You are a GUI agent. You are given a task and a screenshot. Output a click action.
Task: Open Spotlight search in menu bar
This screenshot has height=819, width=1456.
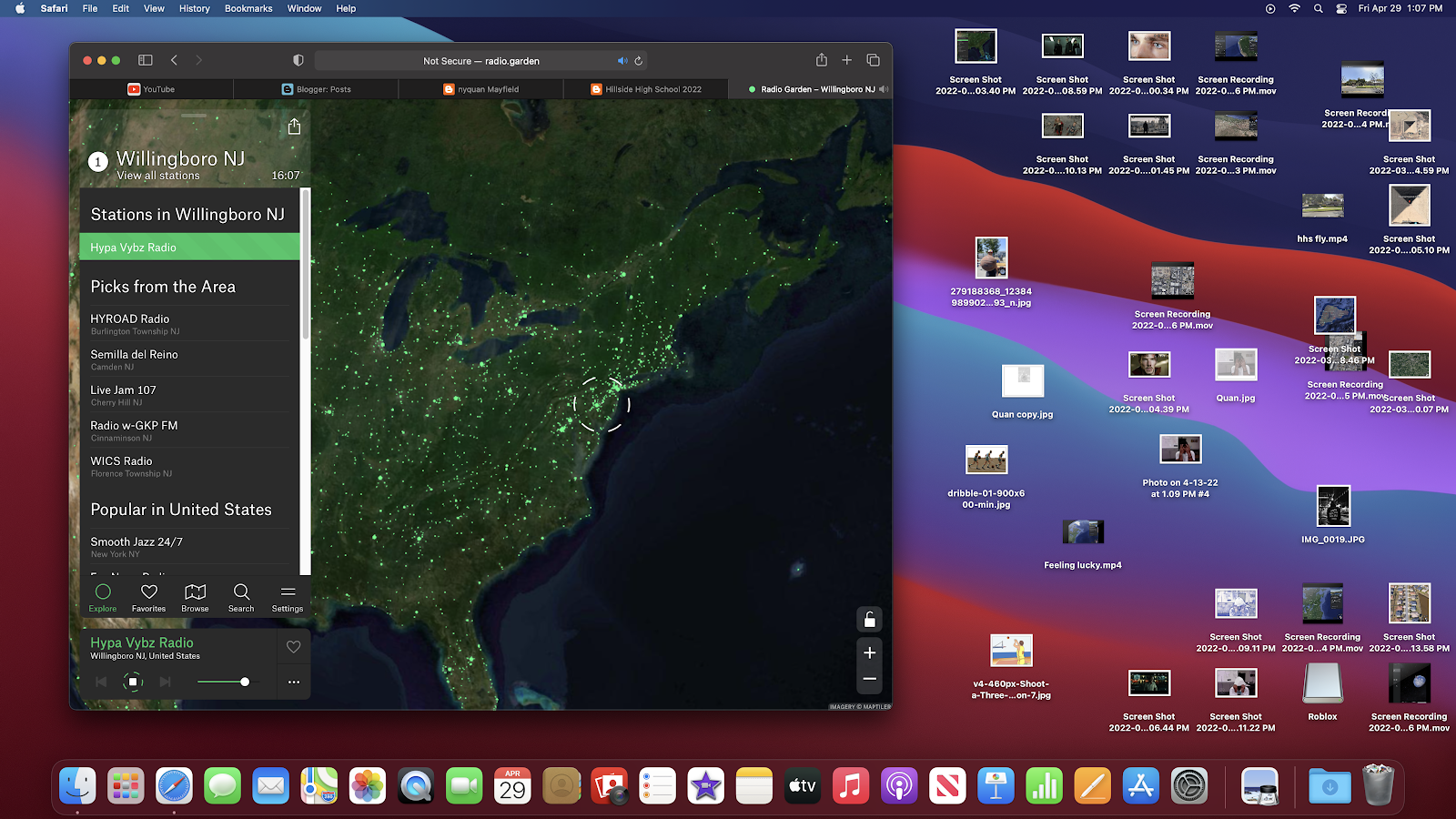tap(1318, 8)
